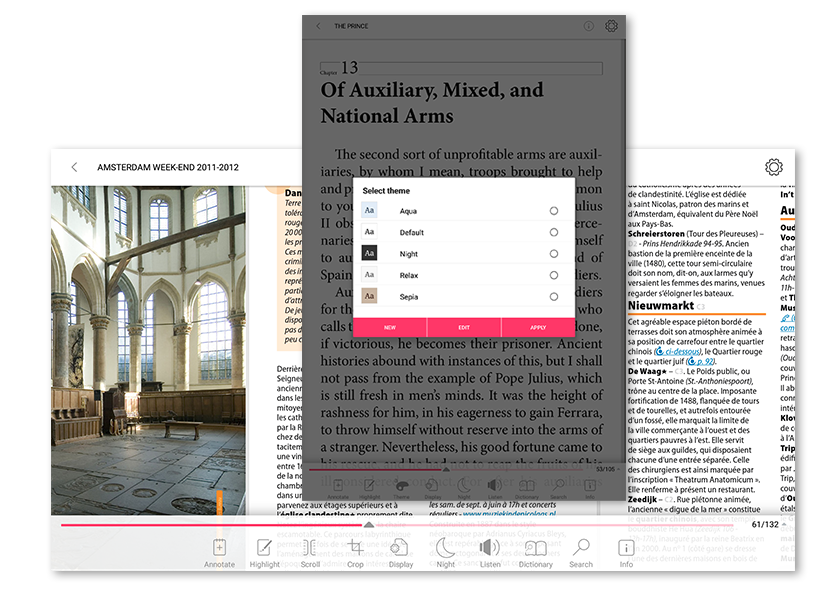This screenshot has width=824, height=595.
Task: Click the 'Of Auxiliary, Mixed, and' chapter heading
Action: point(432,90)
